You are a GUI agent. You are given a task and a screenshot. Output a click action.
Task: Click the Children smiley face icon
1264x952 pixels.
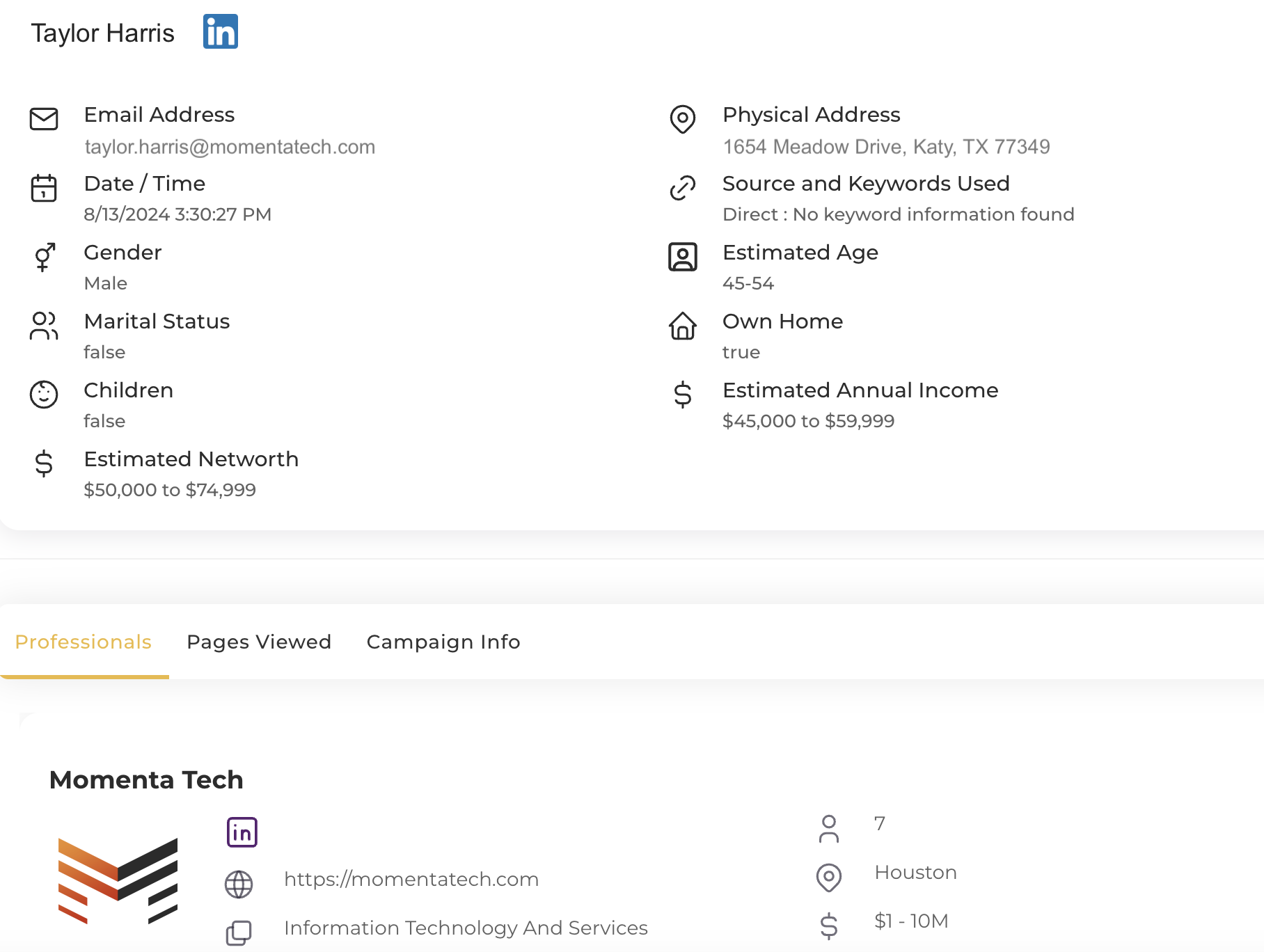(x=44, y=395)
